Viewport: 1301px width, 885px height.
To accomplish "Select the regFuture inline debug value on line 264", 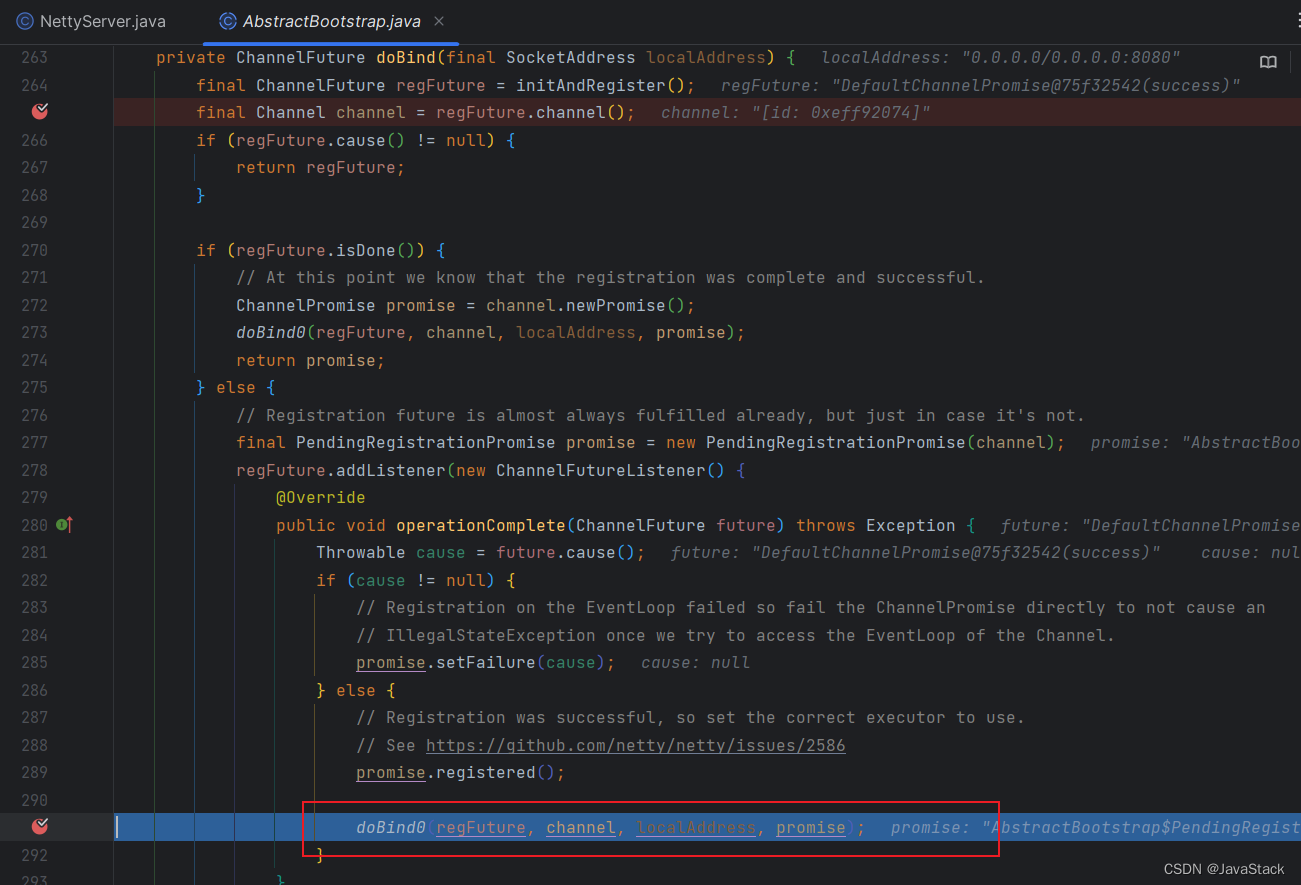I will [x=980, y=85].
